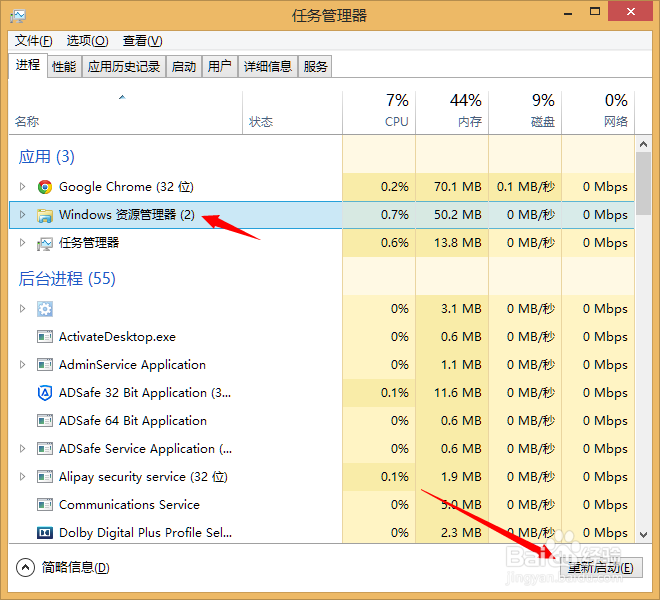The height and width of the screenshot is (600, 660).
Task: Select the 进程 tab
Action: point(28,65)
